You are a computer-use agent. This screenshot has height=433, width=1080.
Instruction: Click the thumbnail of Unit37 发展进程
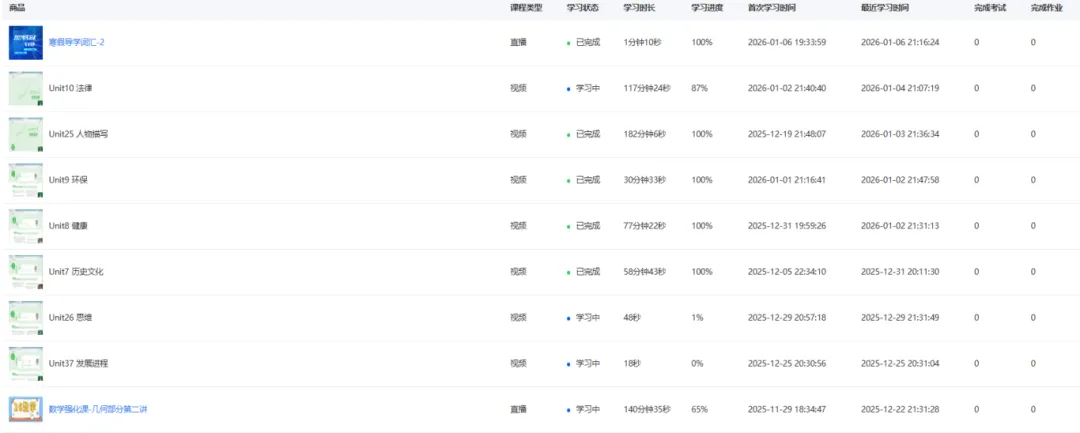[25, 363]
